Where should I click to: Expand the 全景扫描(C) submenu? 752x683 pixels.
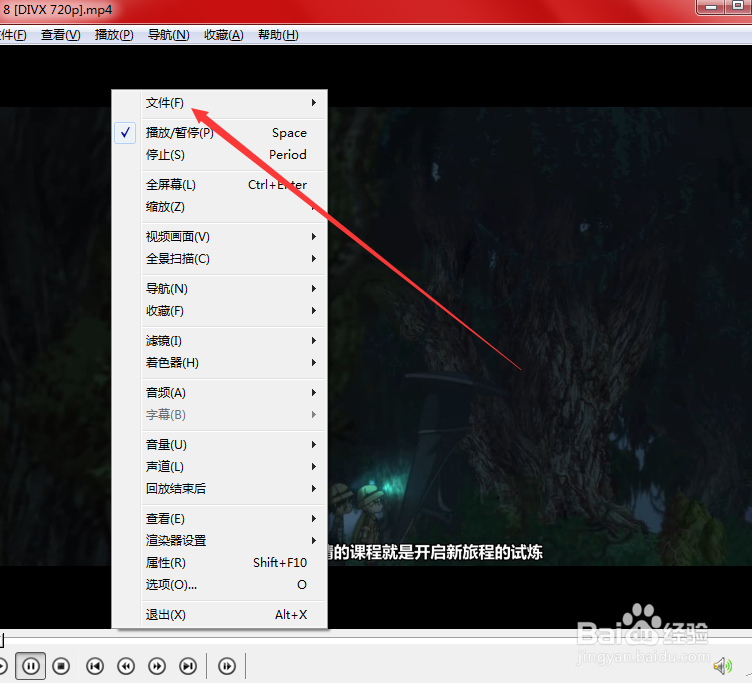tap(220, 259)
